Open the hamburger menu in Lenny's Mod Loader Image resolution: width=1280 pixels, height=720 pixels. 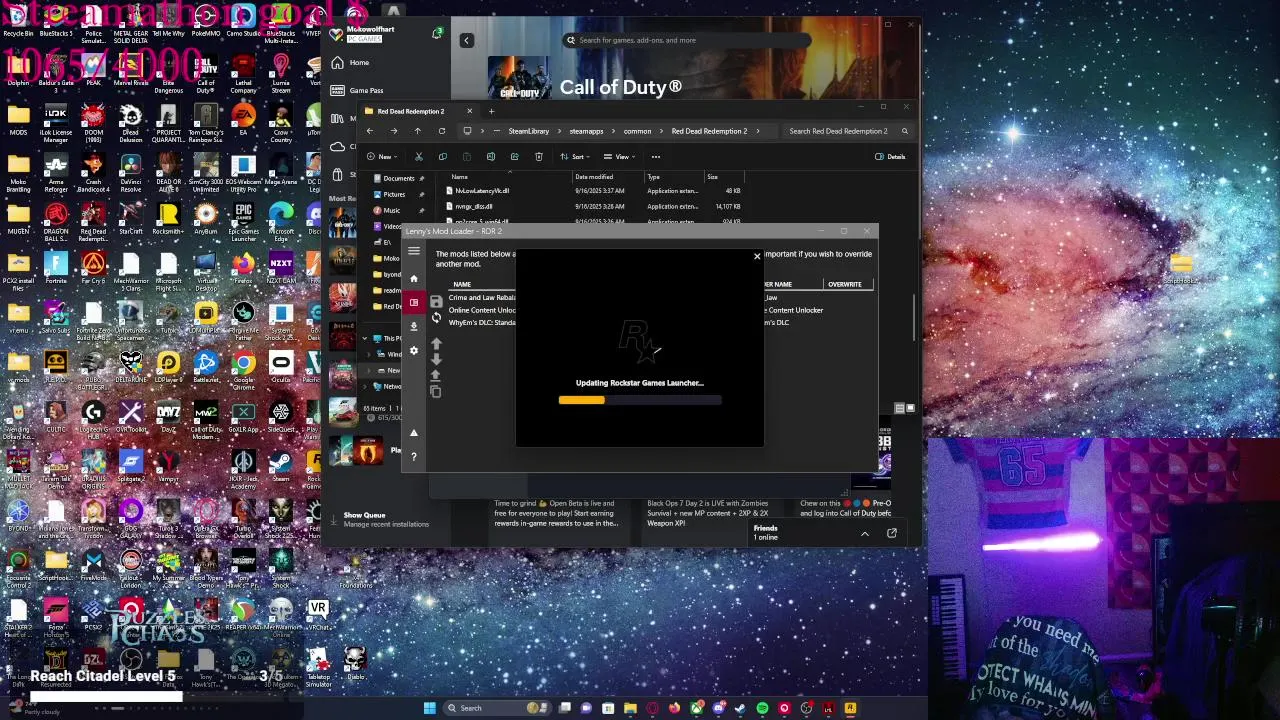(x=414, y=251)
